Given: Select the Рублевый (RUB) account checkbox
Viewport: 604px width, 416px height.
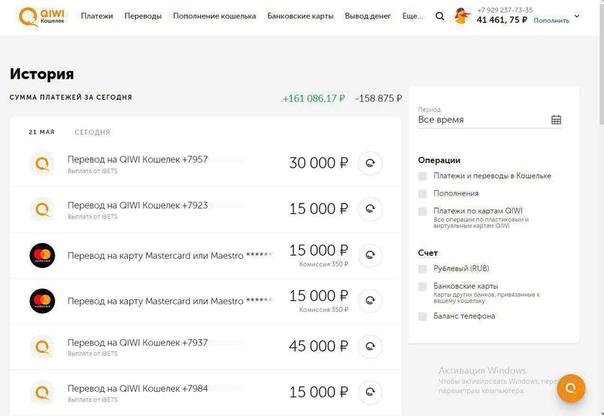Looking at the screenshot, I should point(423,269).
